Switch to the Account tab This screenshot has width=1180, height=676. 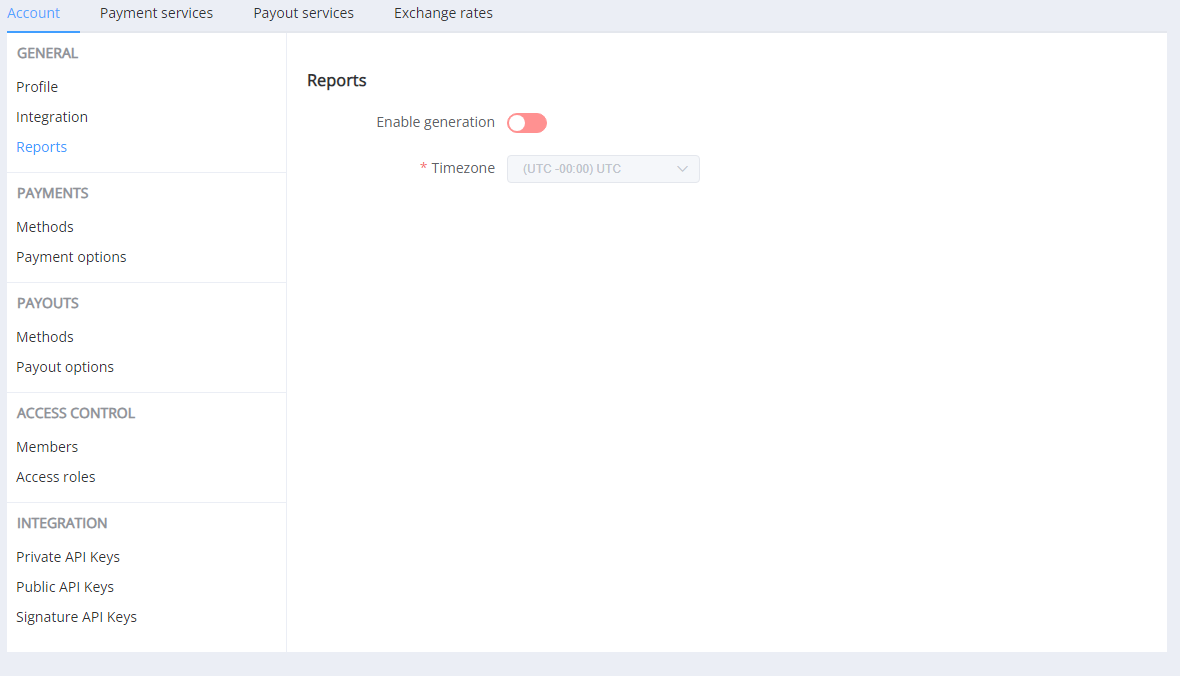(x=34, y=14)
